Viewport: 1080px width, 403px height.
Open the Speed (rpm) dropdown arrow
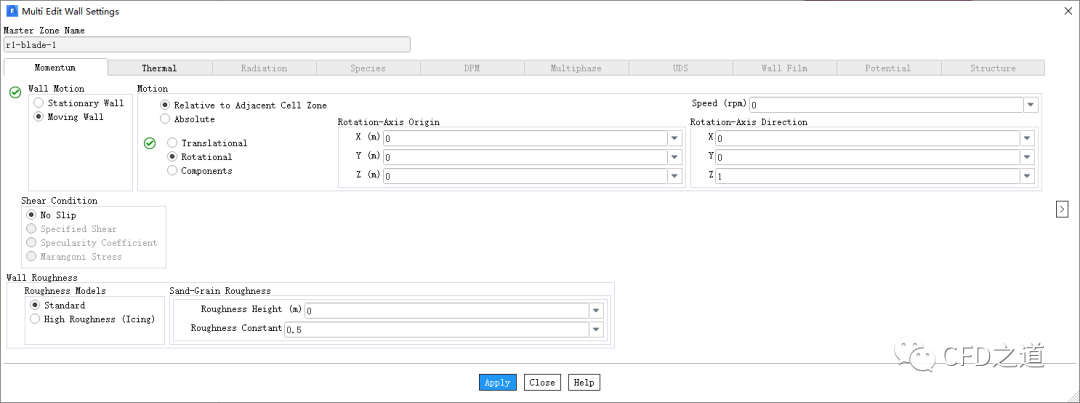(x=1030, y=104)
